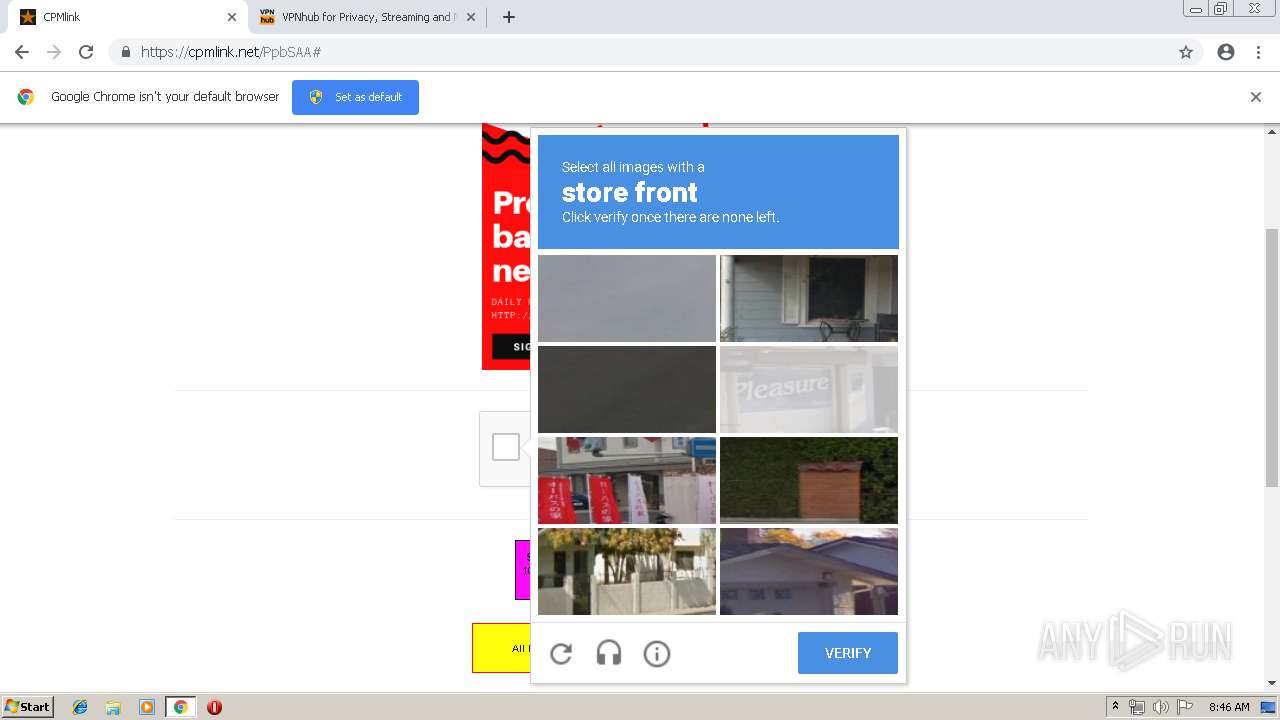Image resolution: width=1280 pixels, height=720 pixels.
Task: Click the yellow box behind captcha
Action: pos(501,648)
